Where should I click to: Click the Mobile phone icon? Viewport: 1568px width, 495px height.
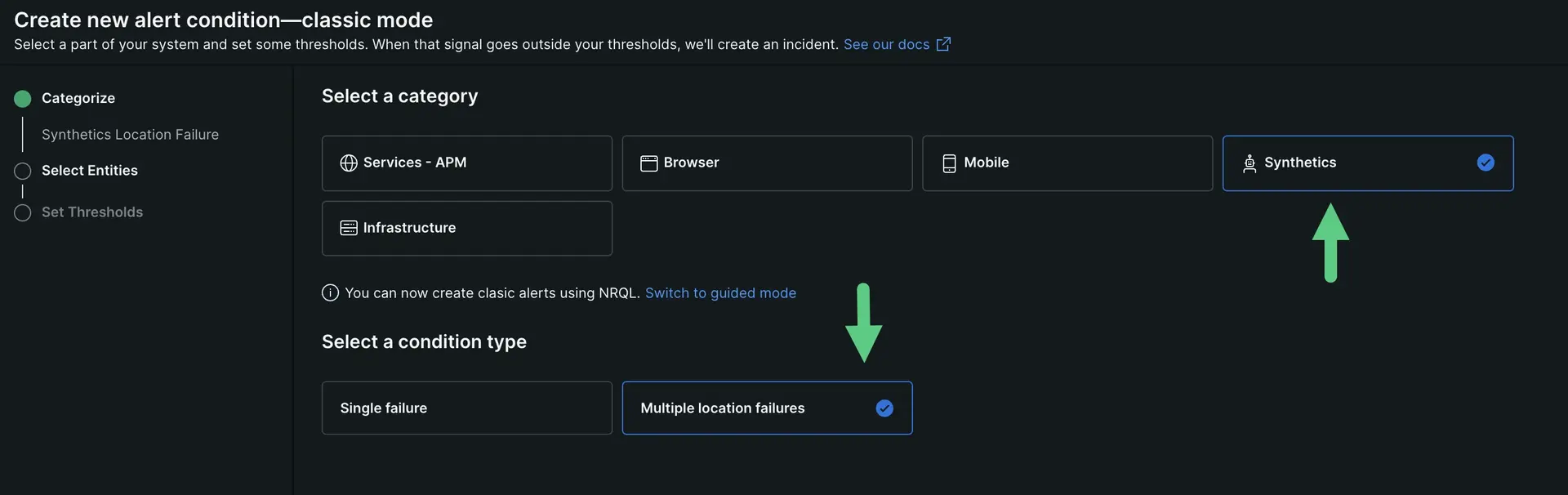[x=949, y=163]
